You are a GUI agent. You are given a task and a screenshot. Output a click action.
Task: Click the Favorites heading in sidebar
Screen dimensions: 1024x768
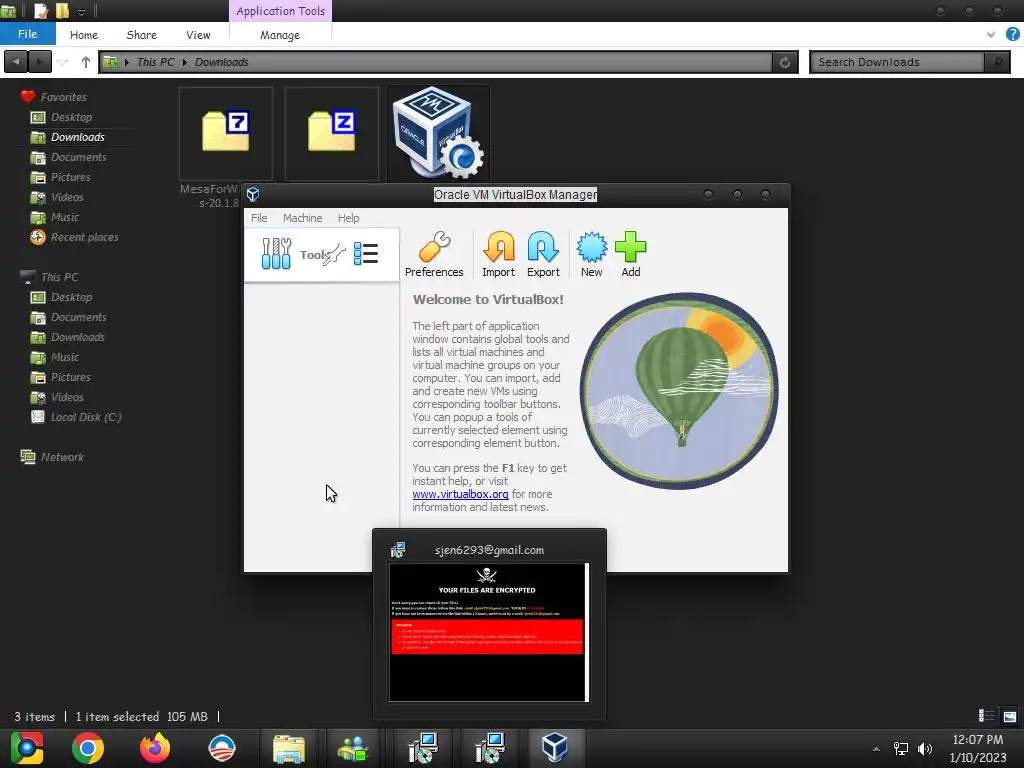pyautogui.click(x=63, y=97)
